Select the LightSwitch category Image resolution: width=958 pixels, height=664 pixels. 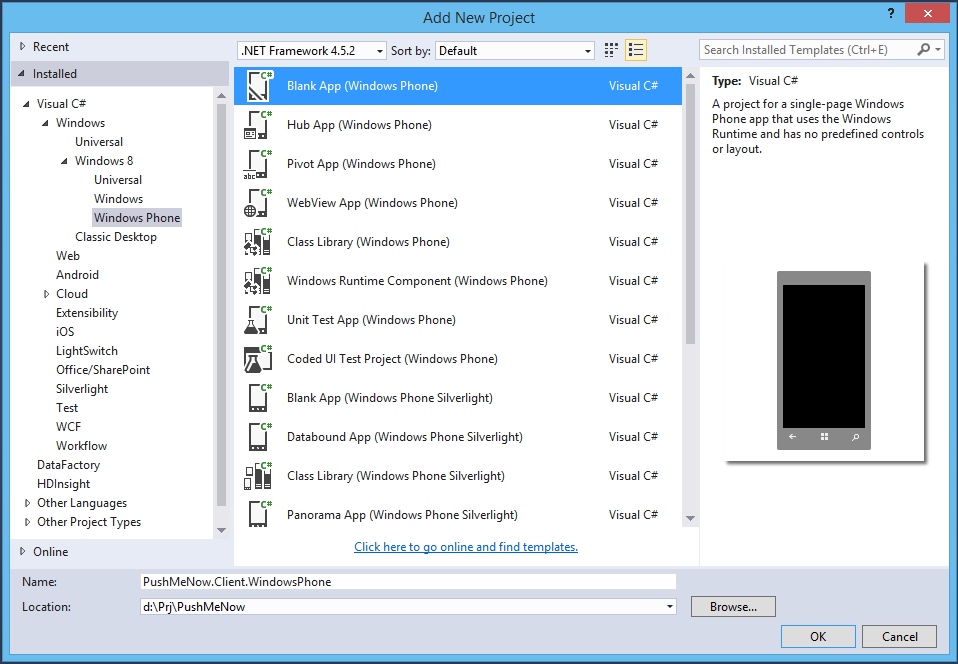[87, 351]
